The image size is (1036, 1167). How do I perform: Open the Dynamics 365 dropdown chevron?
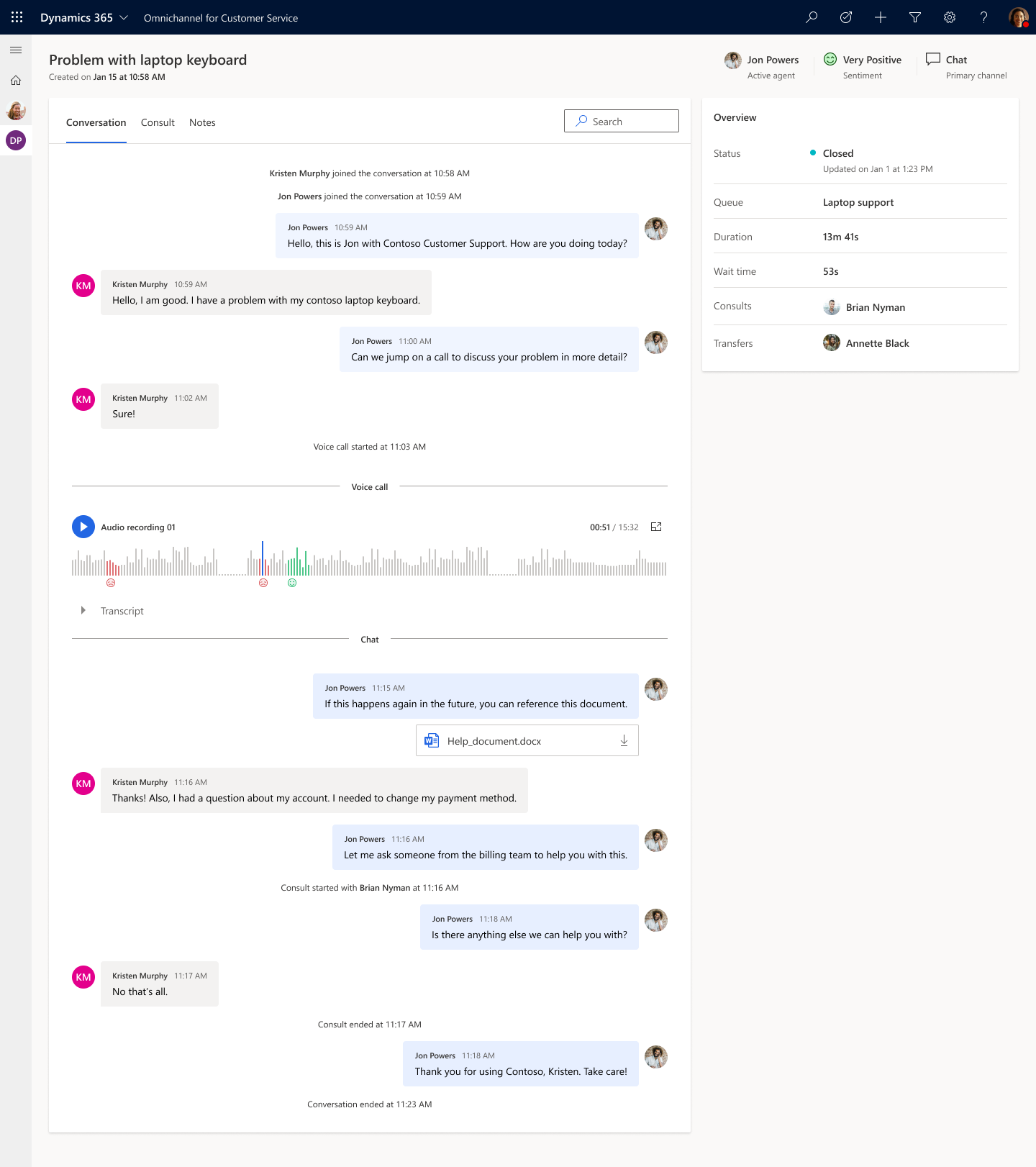click(124, 17)
